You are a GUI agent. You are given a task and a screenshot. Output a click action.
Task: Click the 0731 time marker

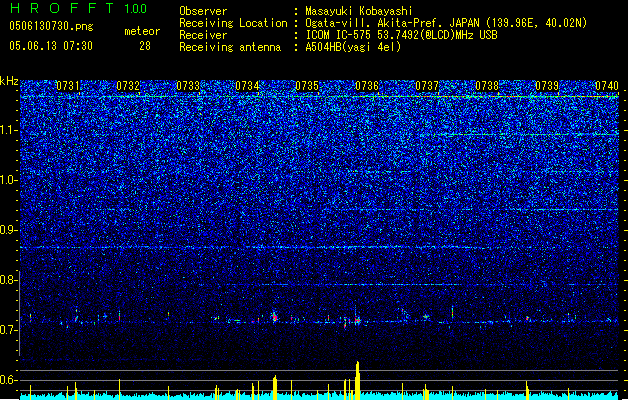tap(67, 86)
